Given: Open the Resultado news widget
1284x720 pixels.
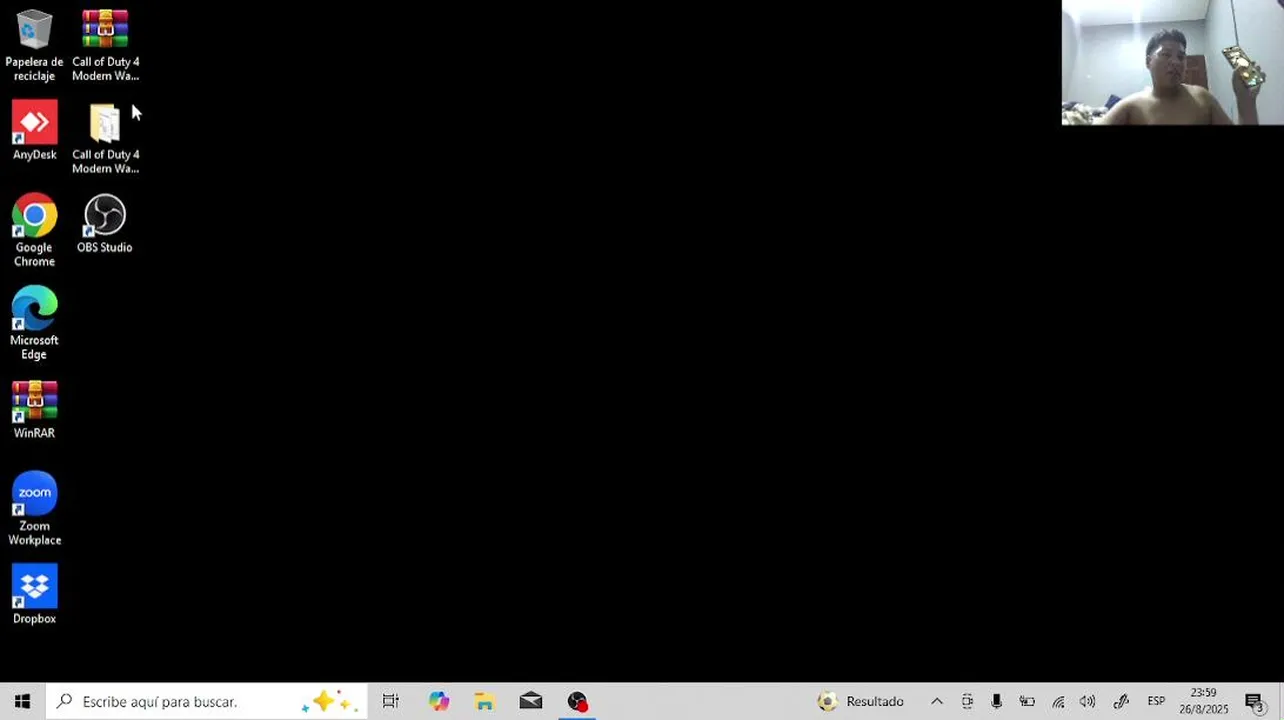Looking at the screenshot, I should click(x=861, y=701).
